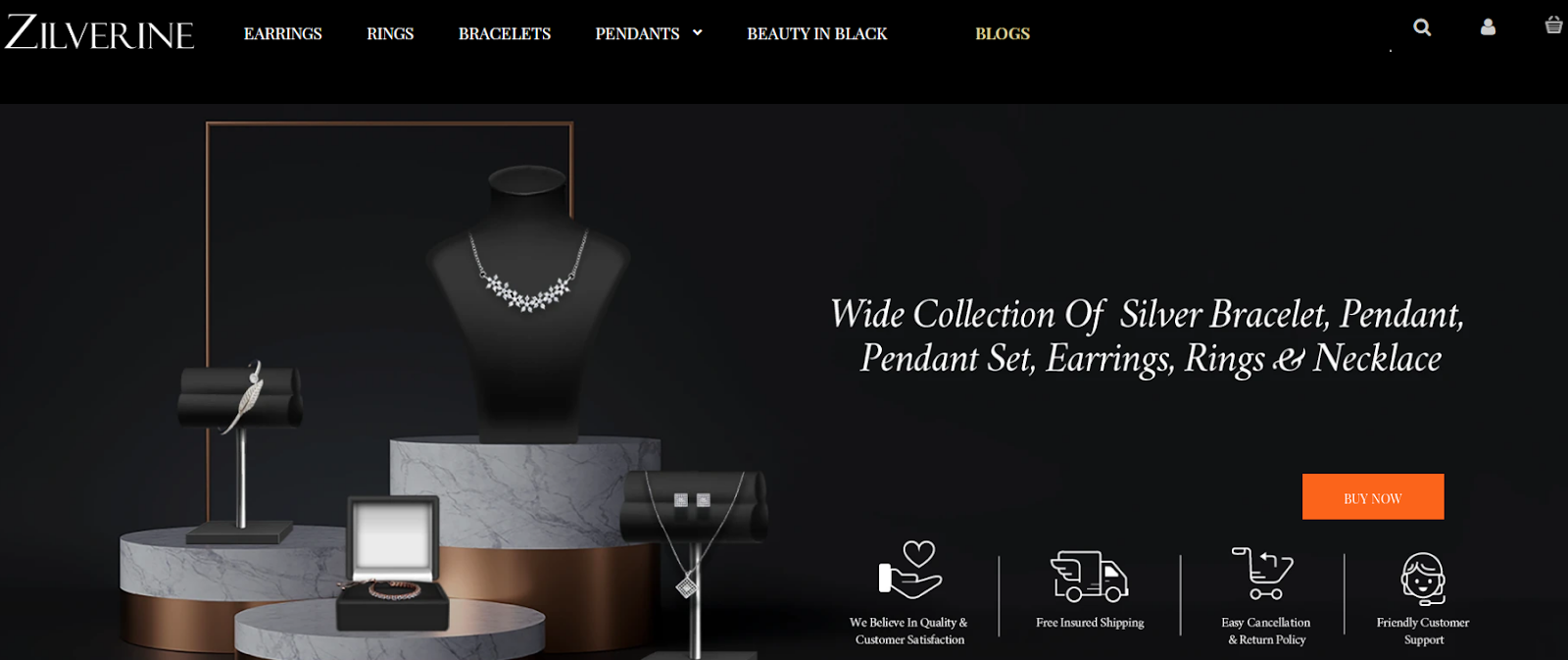The height and width of the screenshot is (660, 1568).
Task: Open the Rings category
Action: (x=390, y=33)
